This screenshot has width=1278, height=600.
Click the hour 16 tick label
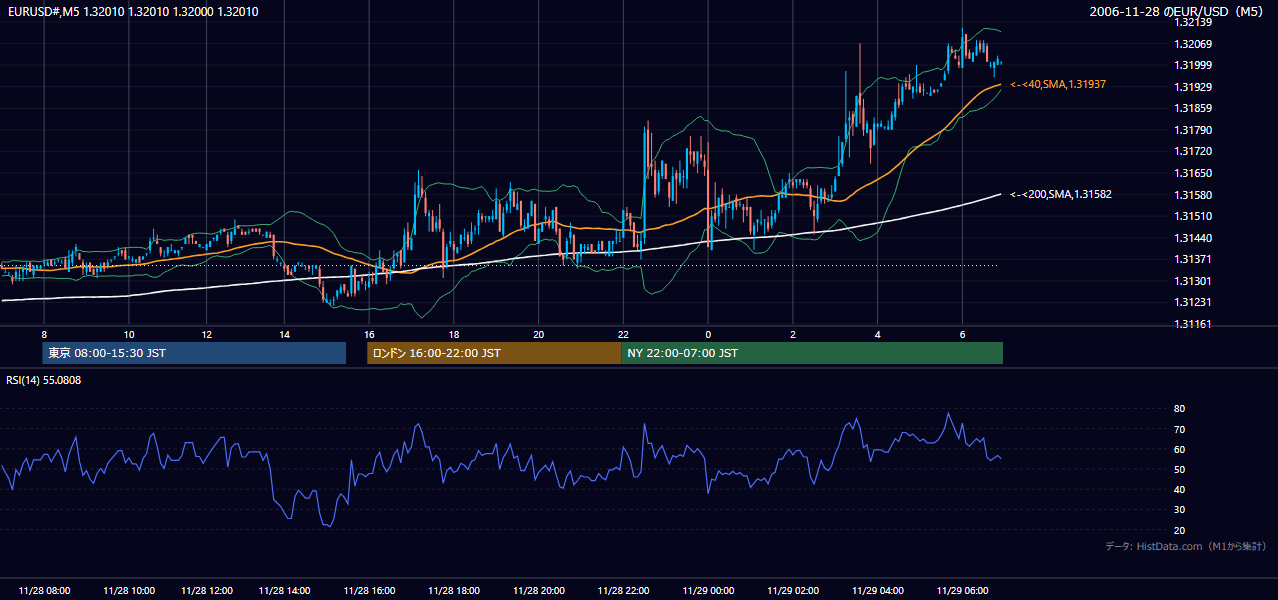[369, 334]
